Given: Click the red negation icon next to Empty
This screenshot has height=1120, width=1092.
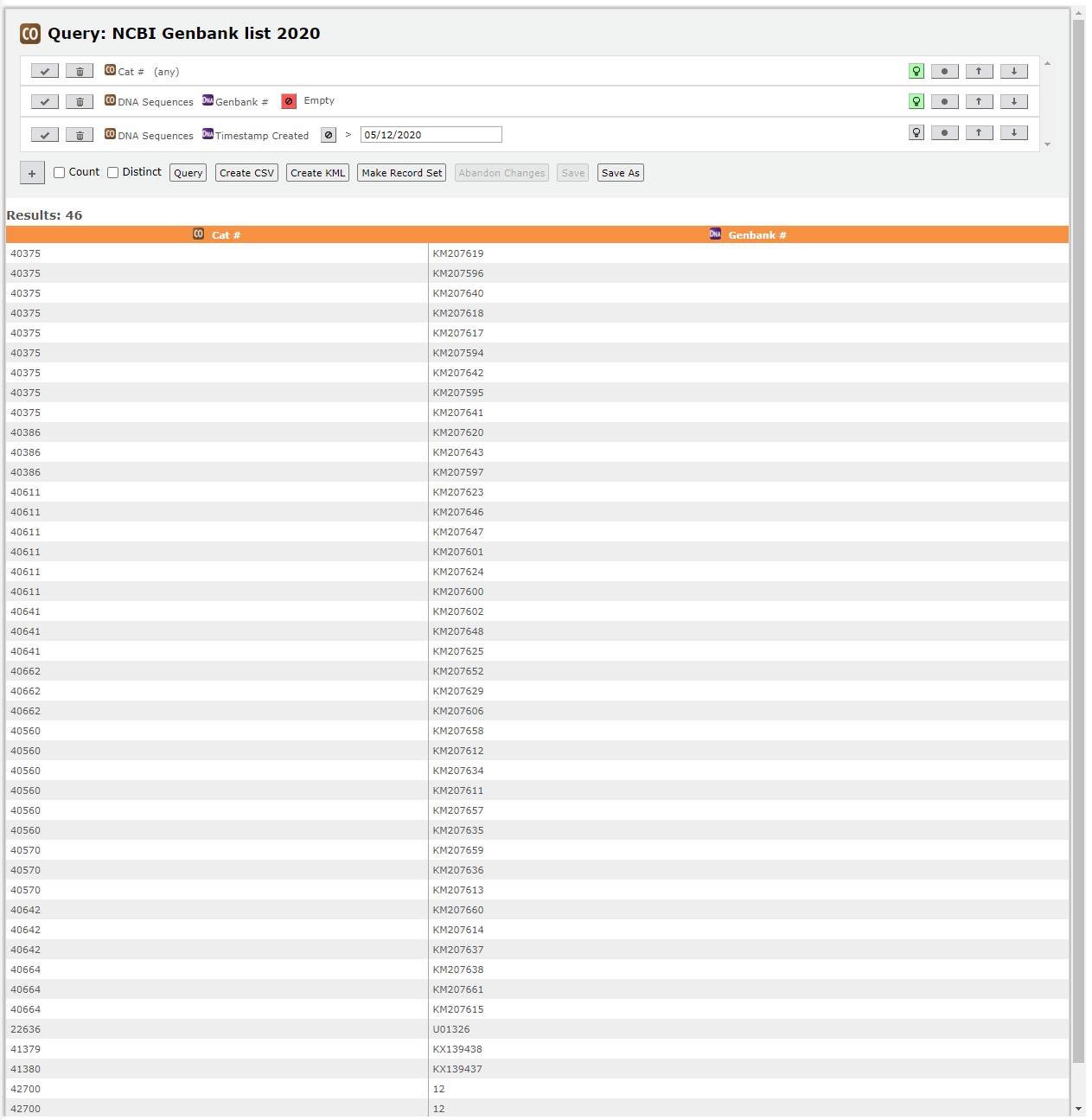Looking at the screenshot, I should (x=288, y=101).
